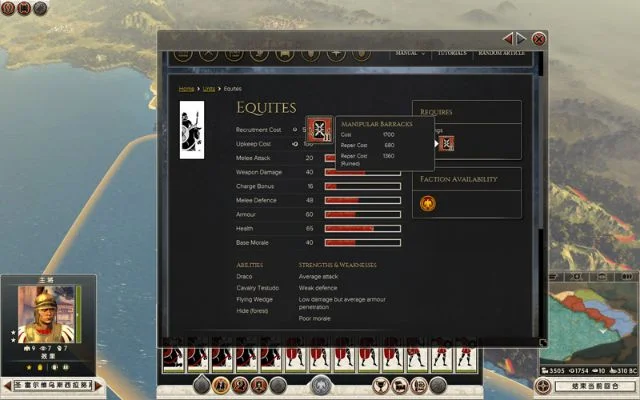Go back with the encyclopedia left arrow
This screenshot has height=400, width=640.
pos(508,38)
